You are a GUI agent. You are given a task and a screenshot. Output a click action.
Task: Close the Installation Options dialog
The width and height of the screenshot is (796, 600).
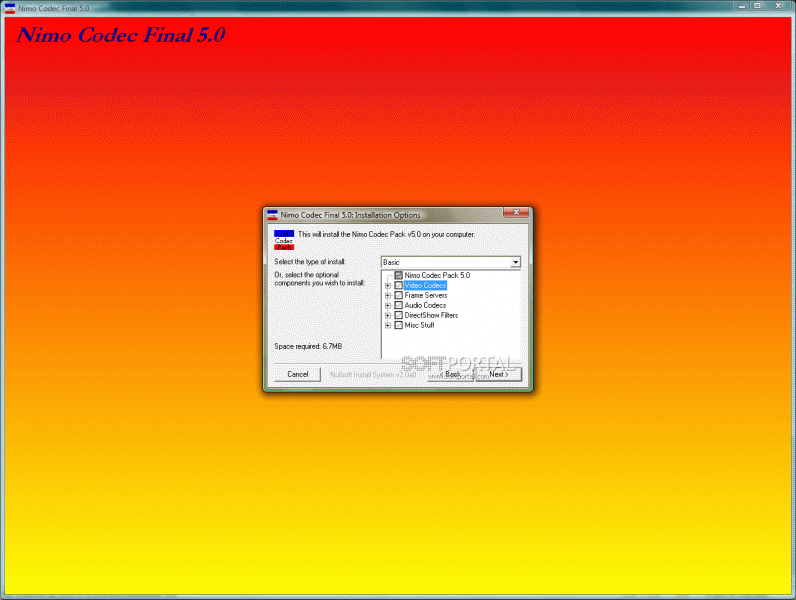(x=516, y=212)
